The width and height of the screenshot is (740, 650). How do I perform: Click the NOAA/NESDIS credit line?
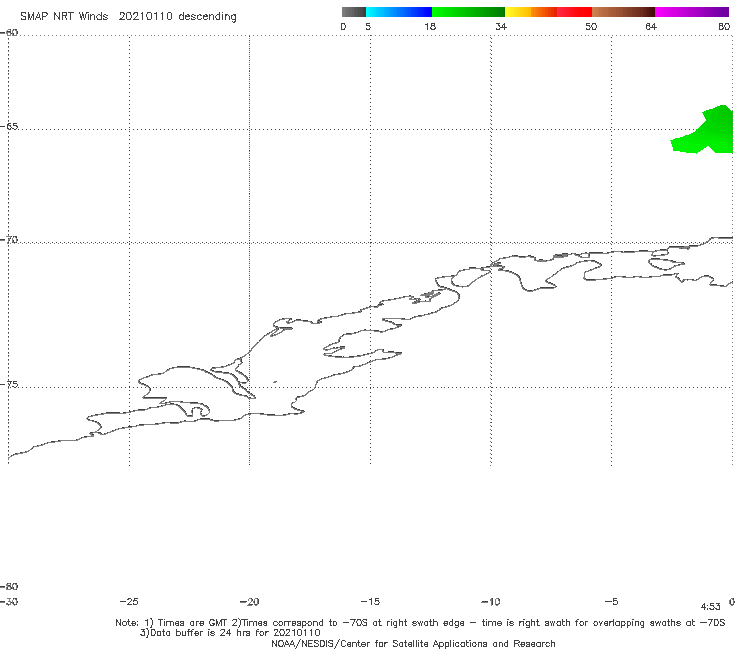coord(413,644)
